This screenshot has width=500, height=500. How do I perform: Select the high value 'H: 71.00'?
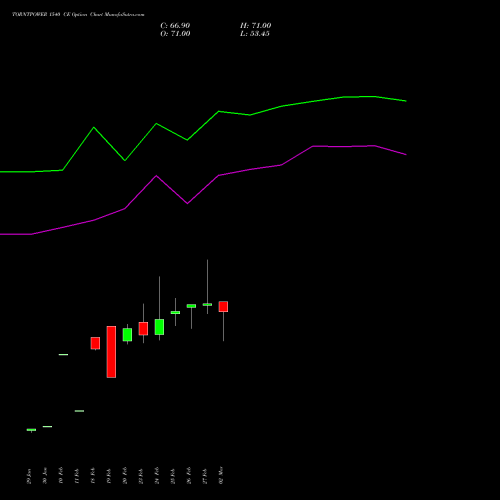tap(255, 26)
